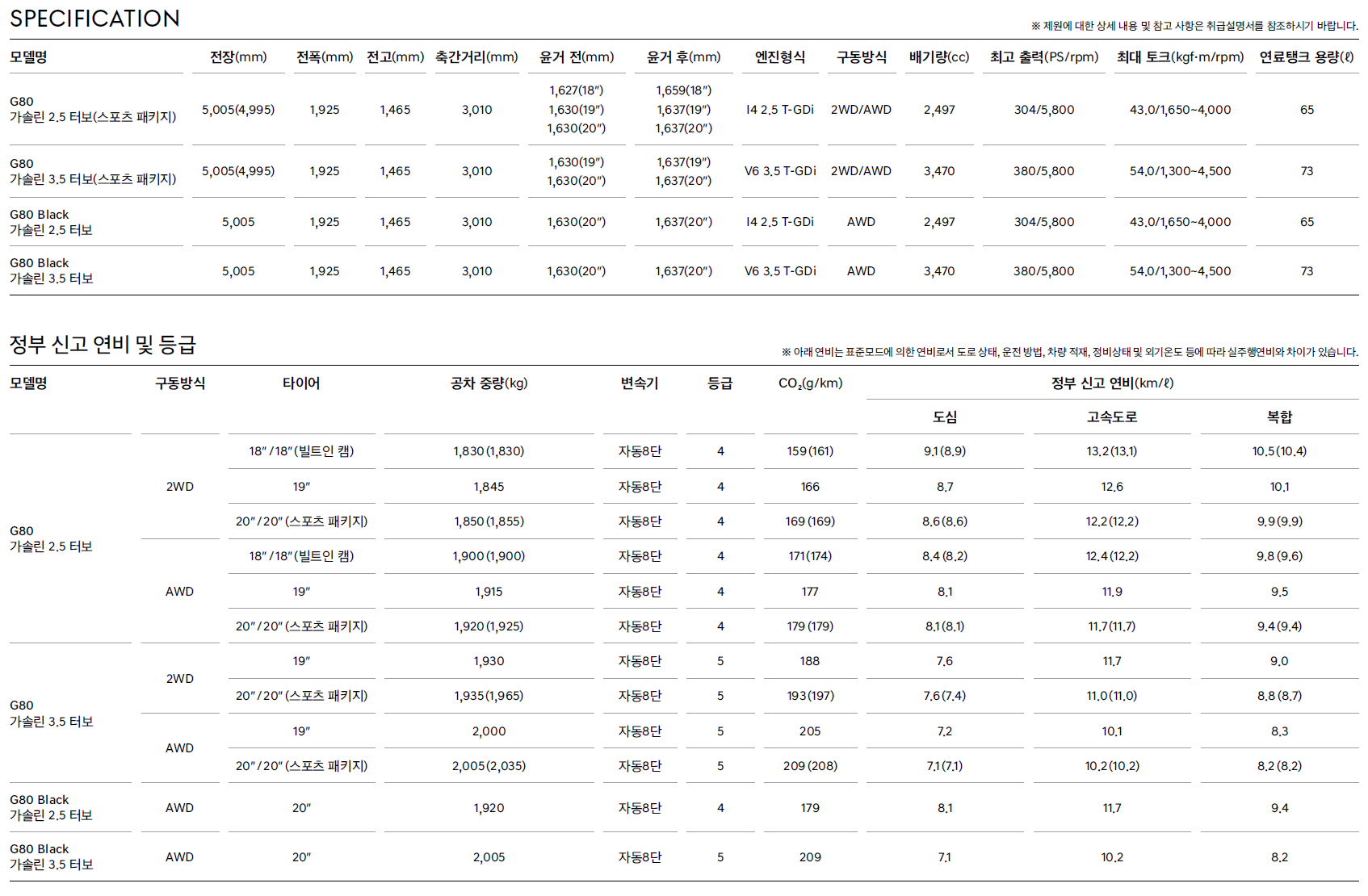Viewport: 1368px width, 896px height.
Task: Click the 복합 sub-header
Action: (1279, 417)
